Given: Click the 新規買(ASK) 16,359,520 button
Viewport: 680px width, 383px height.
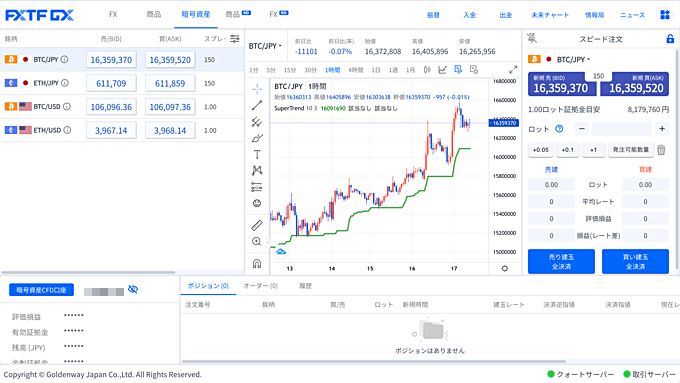Looking at the screenshot, I should click(x=635, y=84).
